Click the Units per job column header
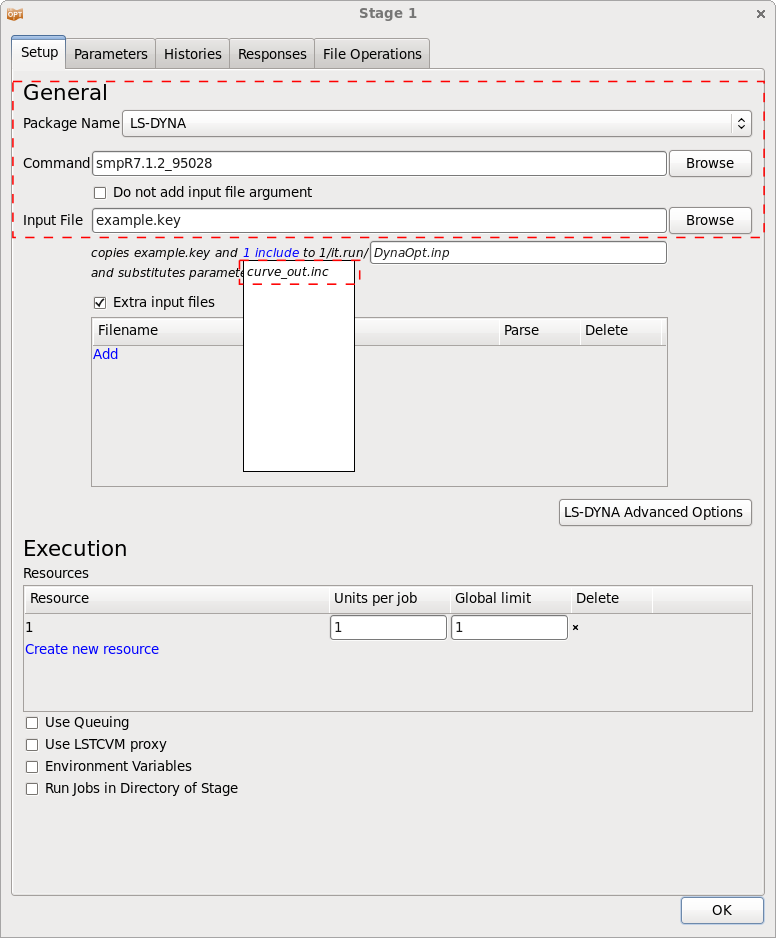Image resolution: width=776 pixels, height=938 pixels. [x=389, y=599]
